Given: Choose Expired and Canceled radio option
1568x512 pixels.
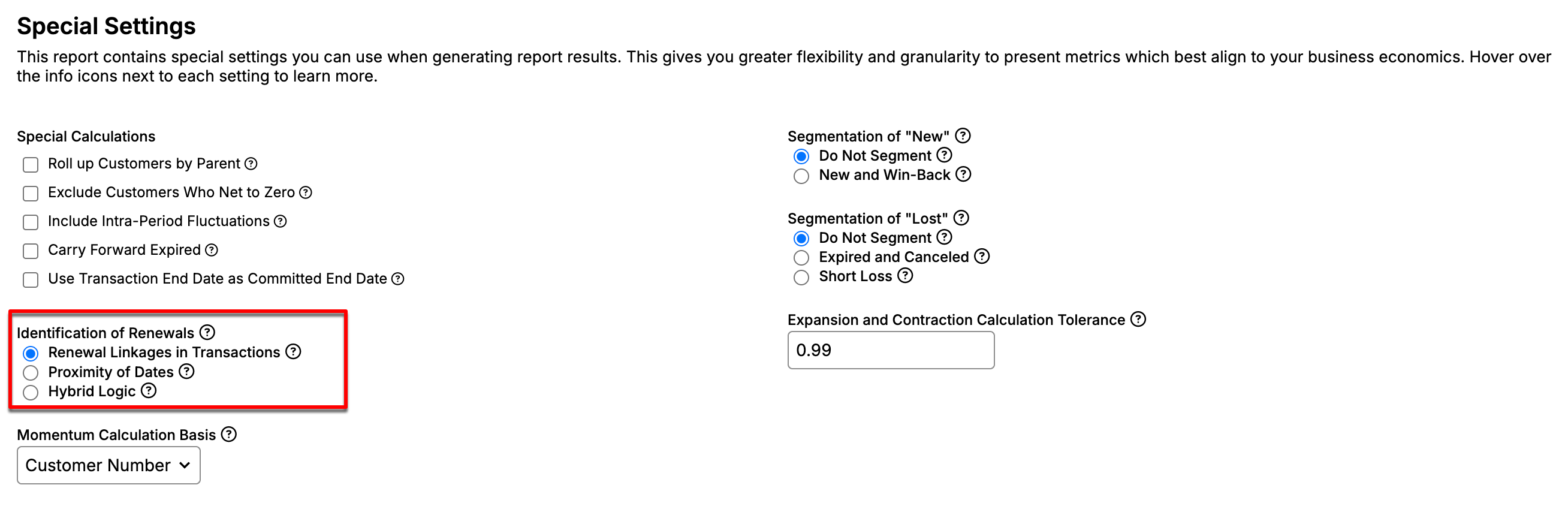Looking at the screenshot, I should 801,258.
